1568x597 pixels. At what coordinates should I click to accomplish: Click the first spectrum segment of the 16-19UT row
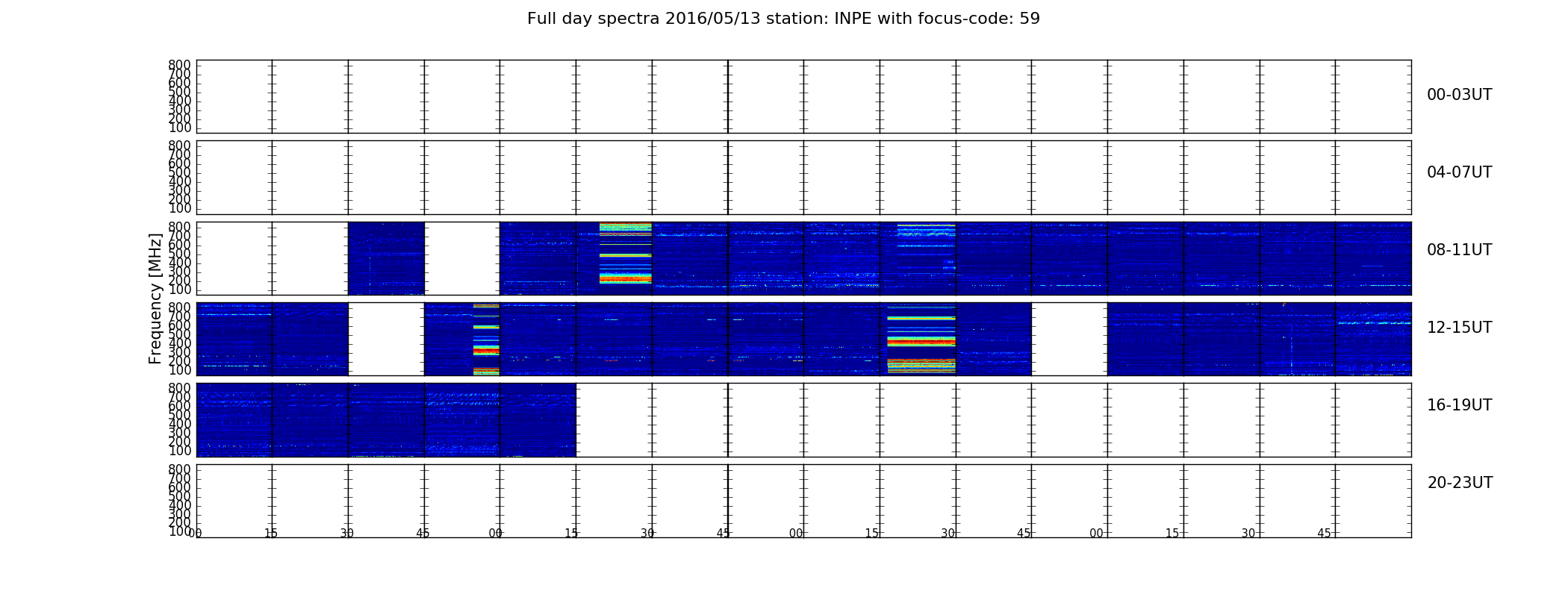234,419
